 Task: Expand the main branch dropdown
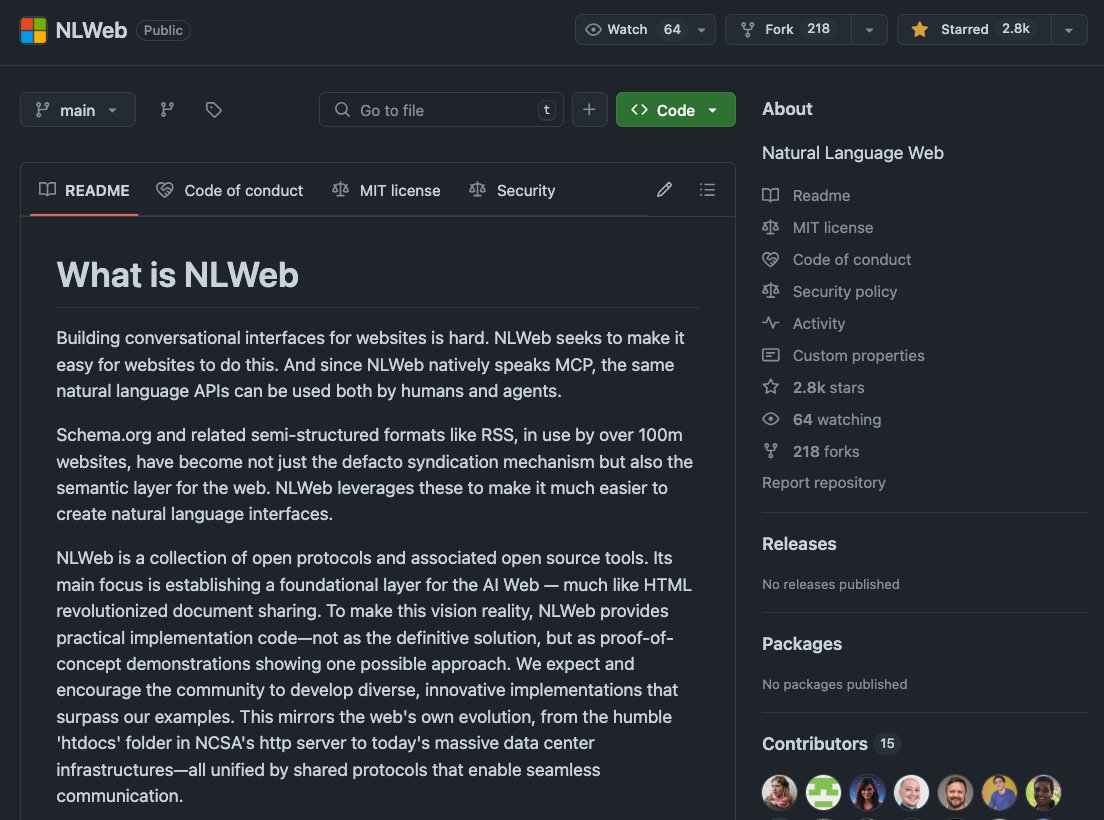tap(77, 110)
